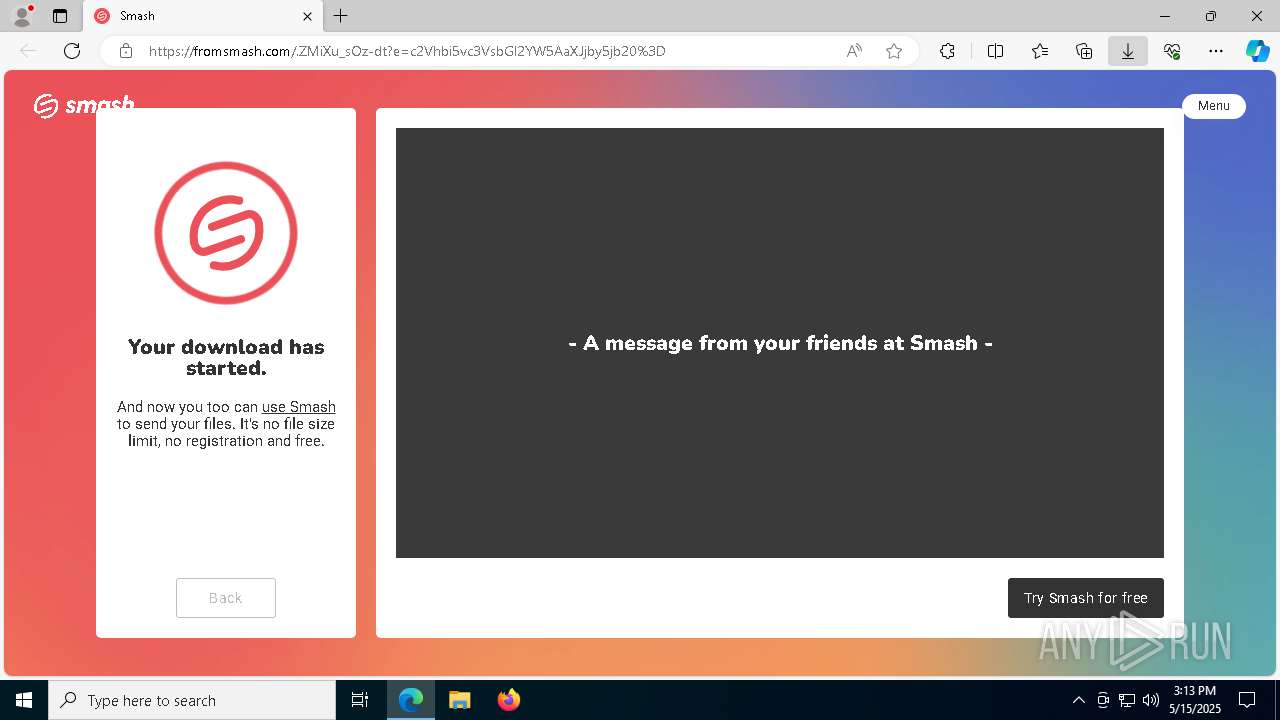Open the Collections icon
Image resolution: width=1280 pixels, height=720 pixels.
click(1084, 51)
